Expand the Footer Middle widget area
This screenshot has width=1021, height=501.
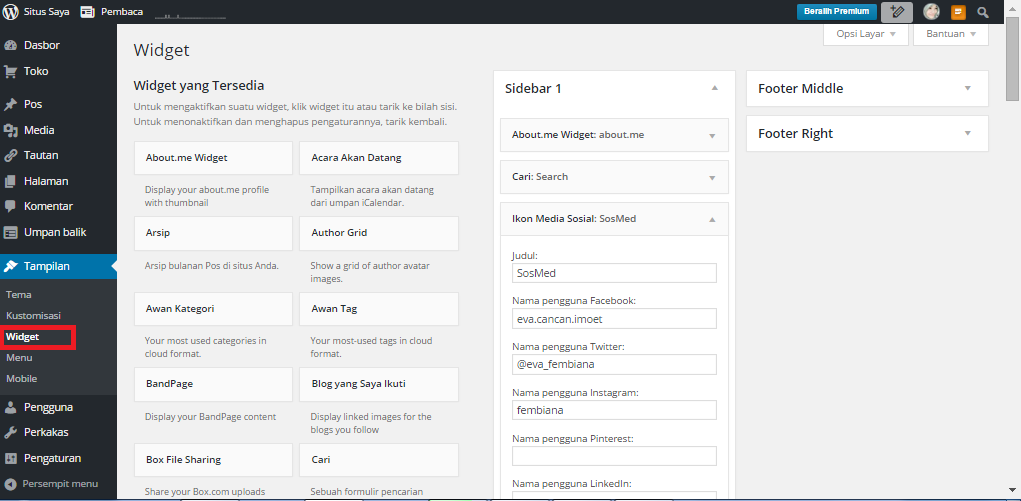coord(967,88)
